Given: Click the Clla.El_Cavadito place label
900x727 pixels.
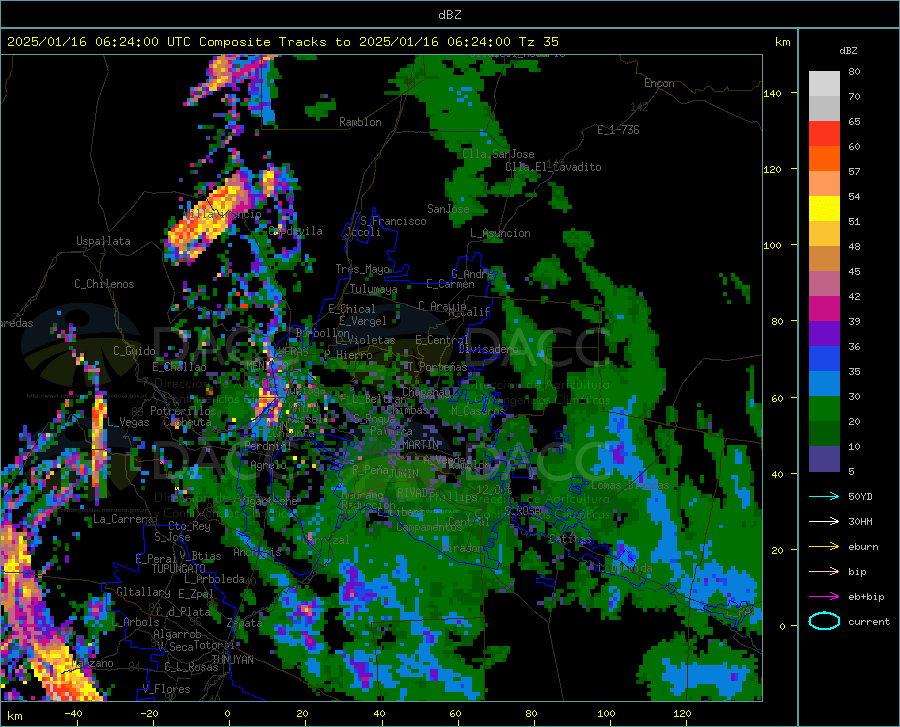Looking at the screenshot, I should point(553,167).
